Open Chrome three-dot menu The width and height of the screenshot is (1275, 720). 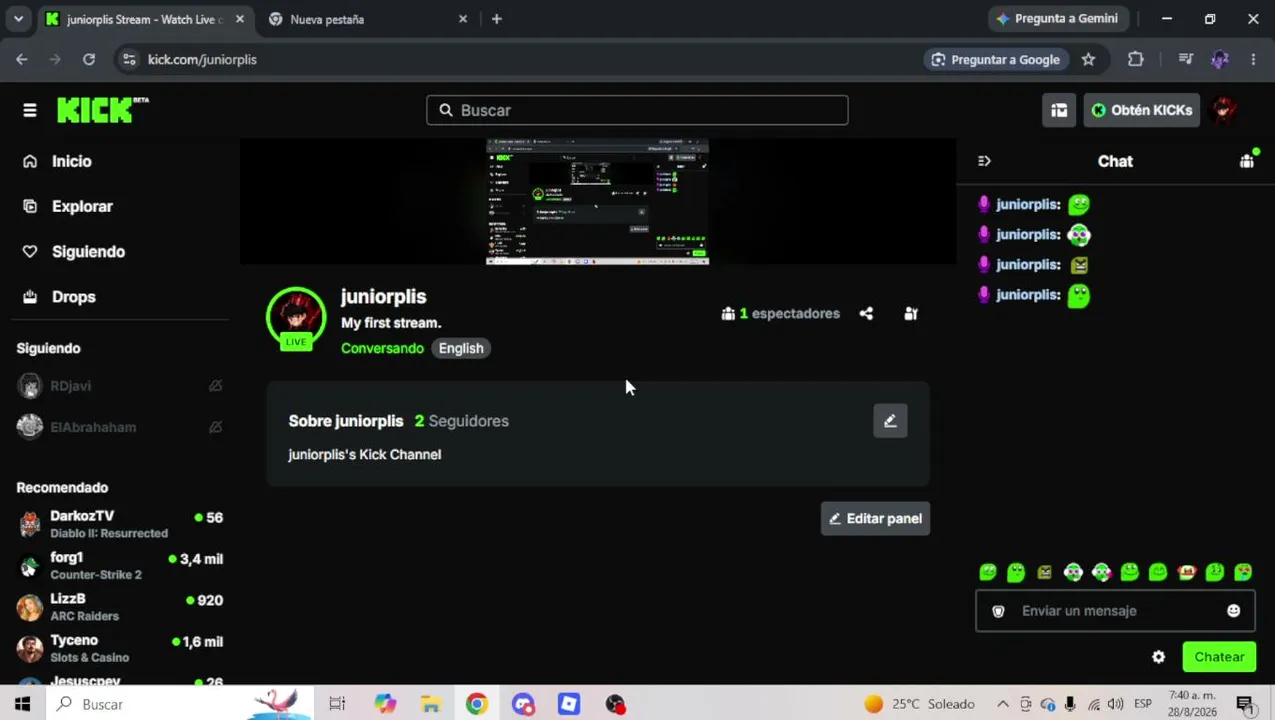[1253, 60]
